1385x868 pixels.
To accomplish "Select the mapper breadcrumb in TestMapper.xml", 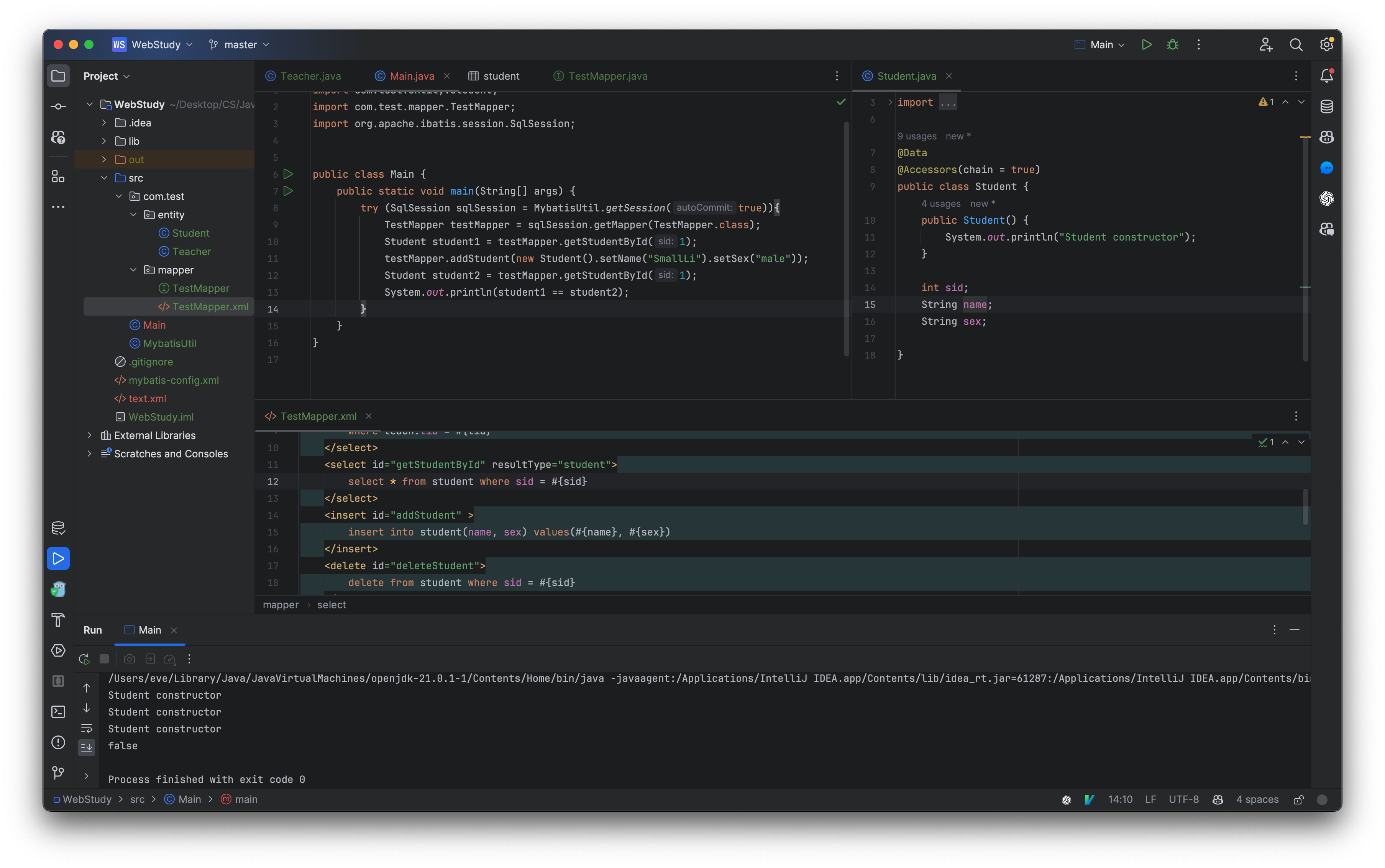I will coord(280,604).
